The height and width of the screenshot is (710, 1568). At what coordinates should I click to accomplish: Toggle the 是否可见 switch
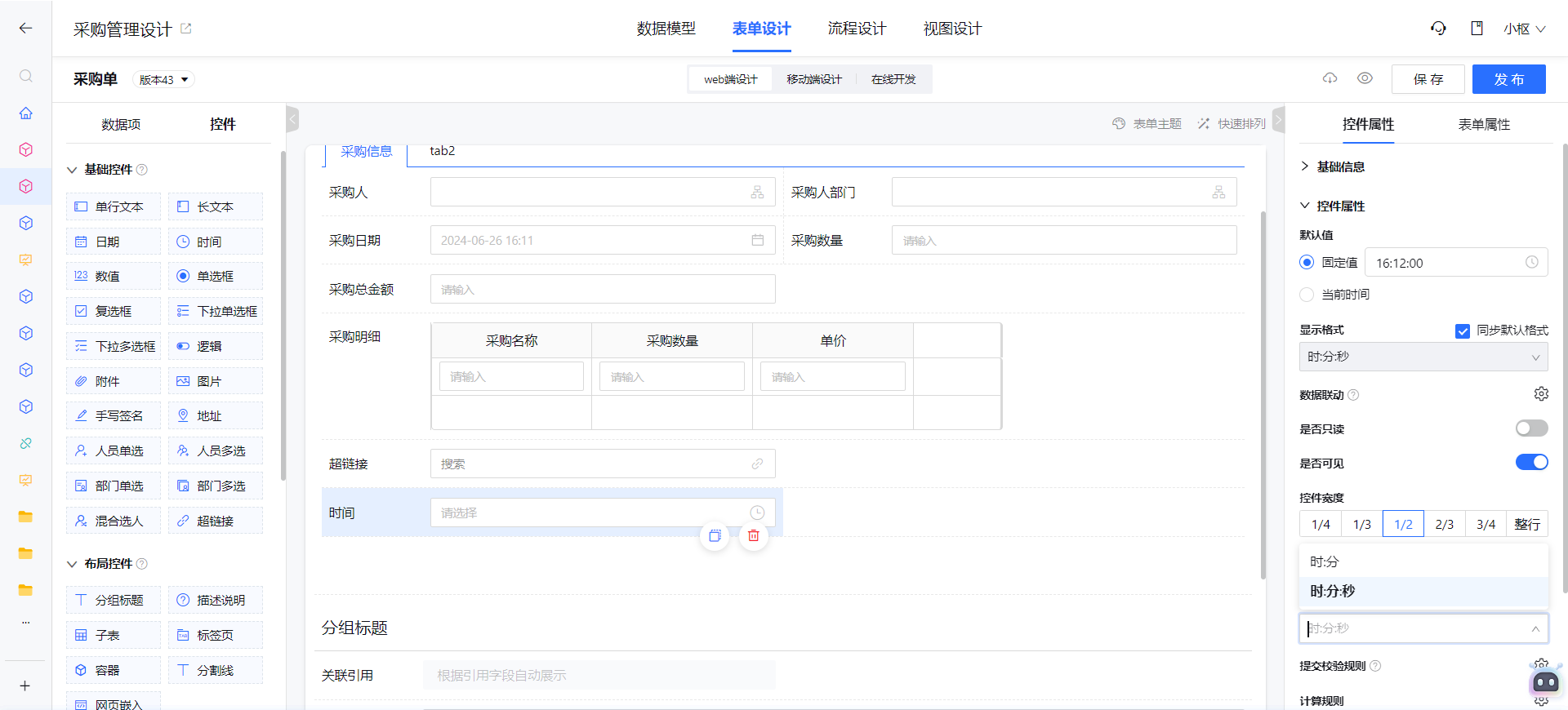click(x=1531, y=463)
